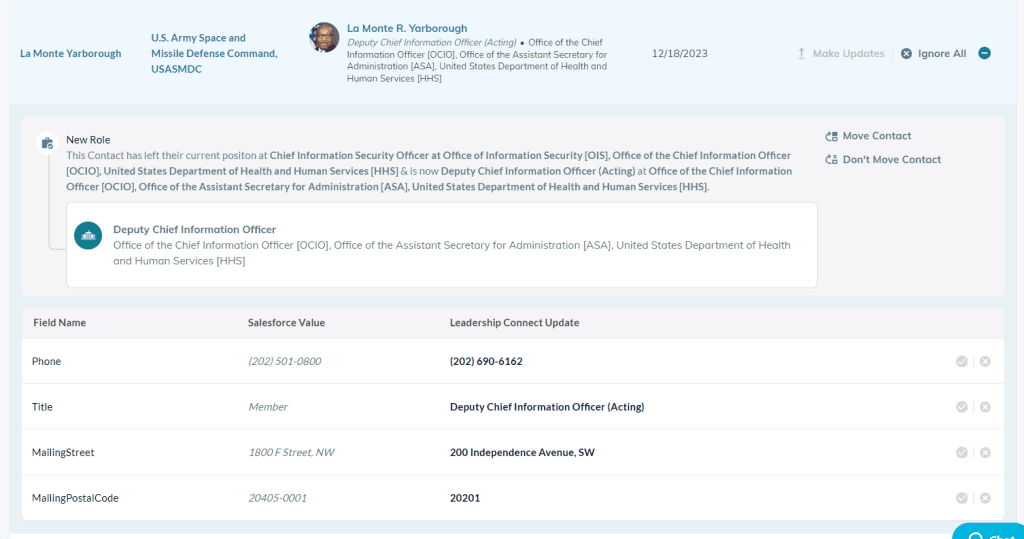Click the MailingStreet field name cell

pos(63,453)
